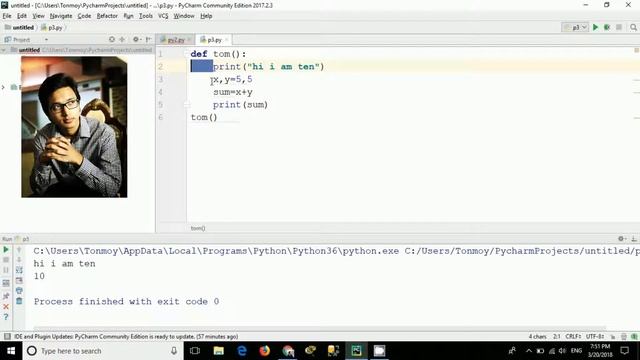Click the print(sum) code line
This screenshot has width=640, height=360.
tap(240, 105)
